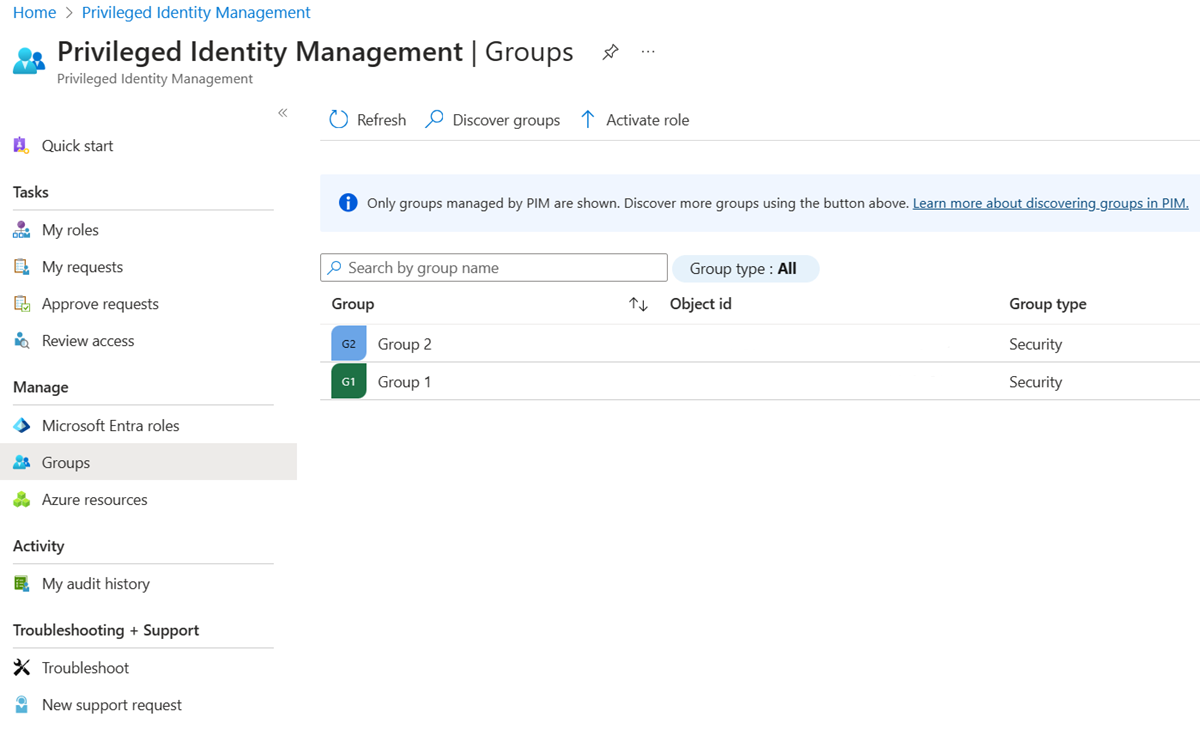Screen dimensions: 1200x754
Task: Go to Microsoft Entra roles
Action: 110,426
